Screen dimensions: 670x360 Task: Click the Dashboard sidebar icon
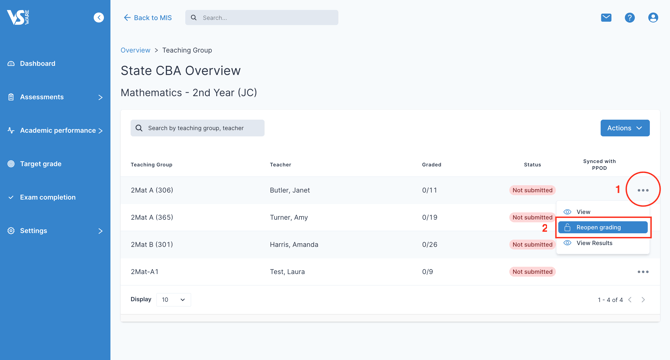(11, 64)
